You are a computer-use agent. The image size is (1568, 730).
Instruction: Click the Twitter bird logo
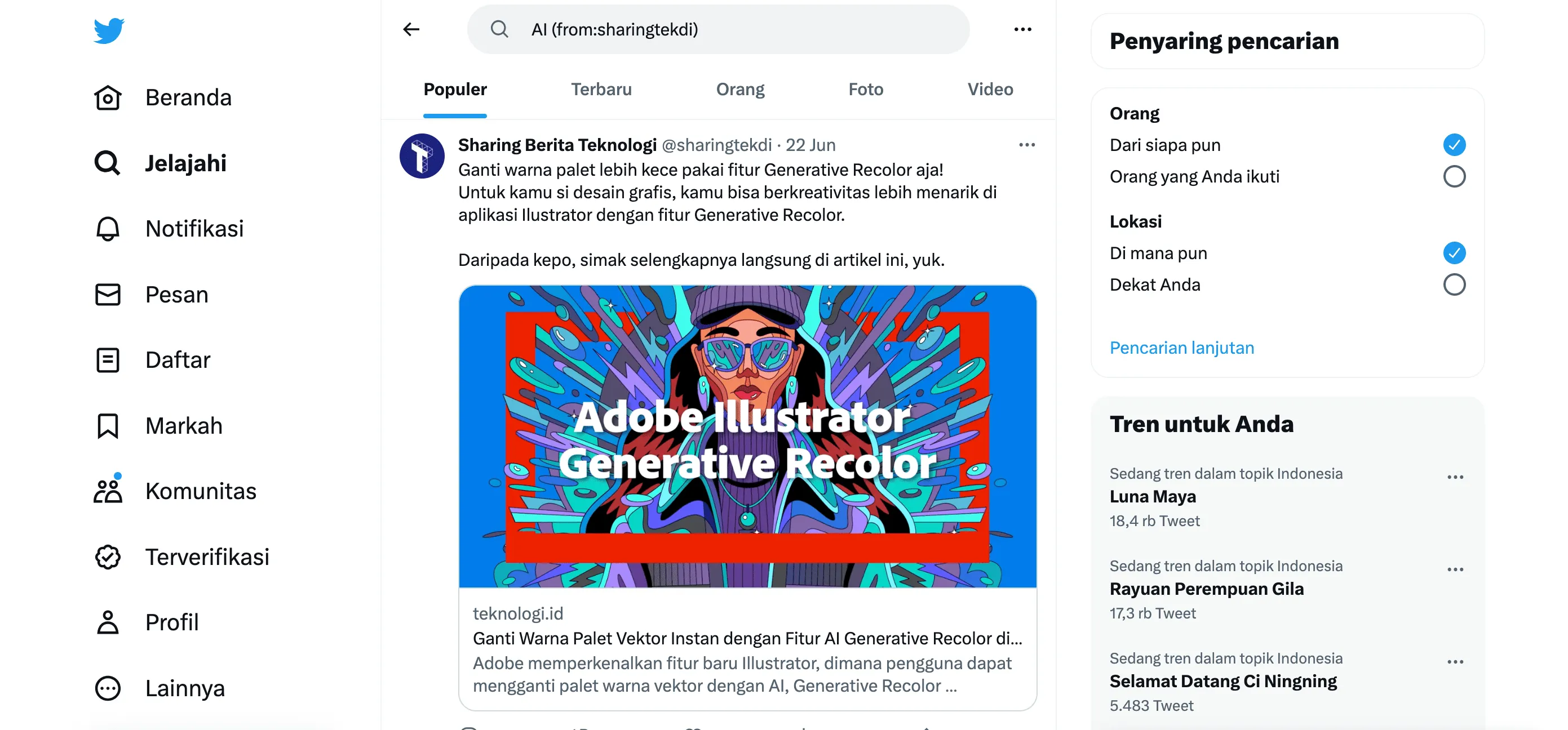(109, 30)
